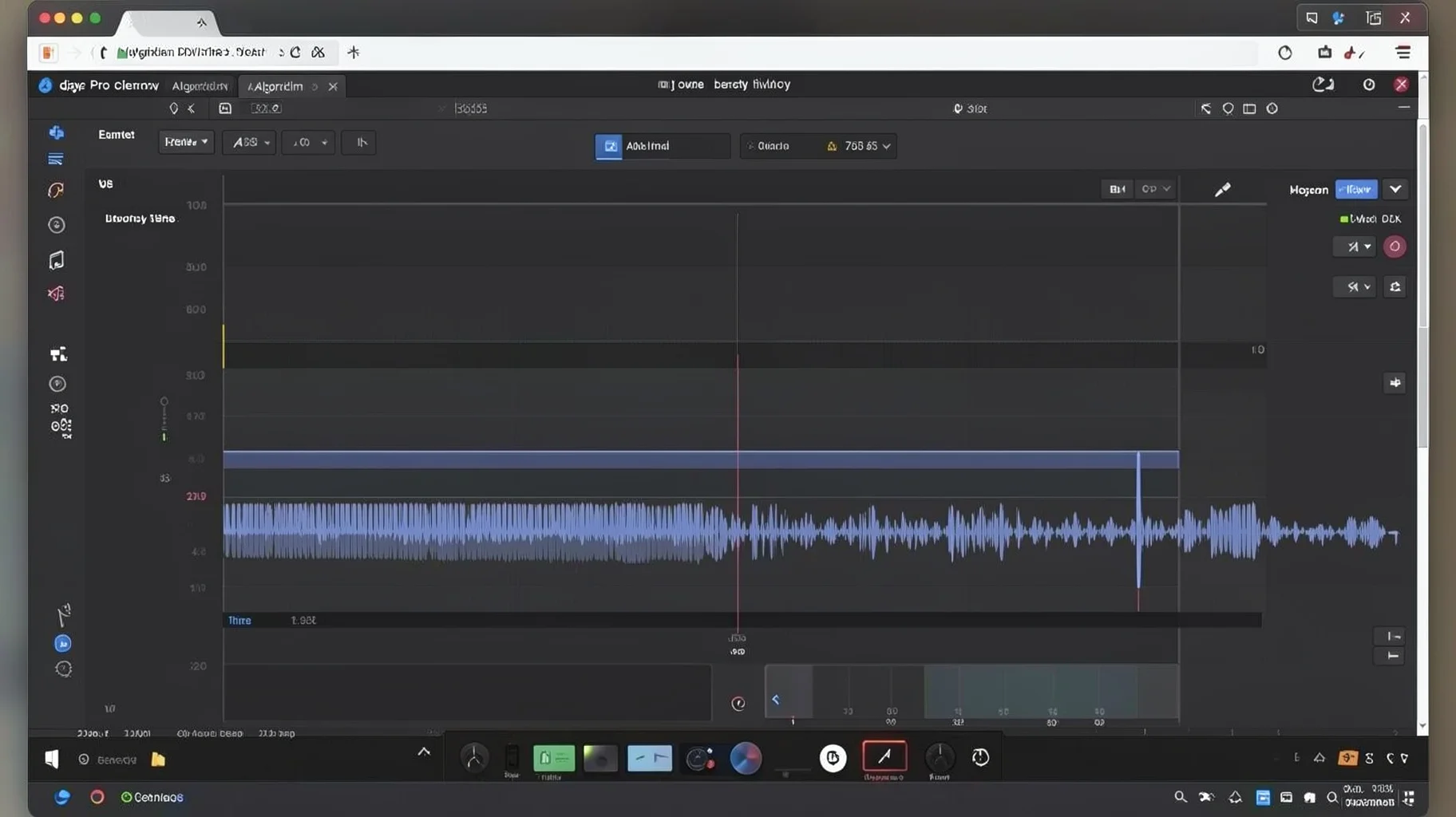Open the blue stacked-lines panel in sidebar
This screenshot has height=817, width=1456.
click(x=55, y=160)
